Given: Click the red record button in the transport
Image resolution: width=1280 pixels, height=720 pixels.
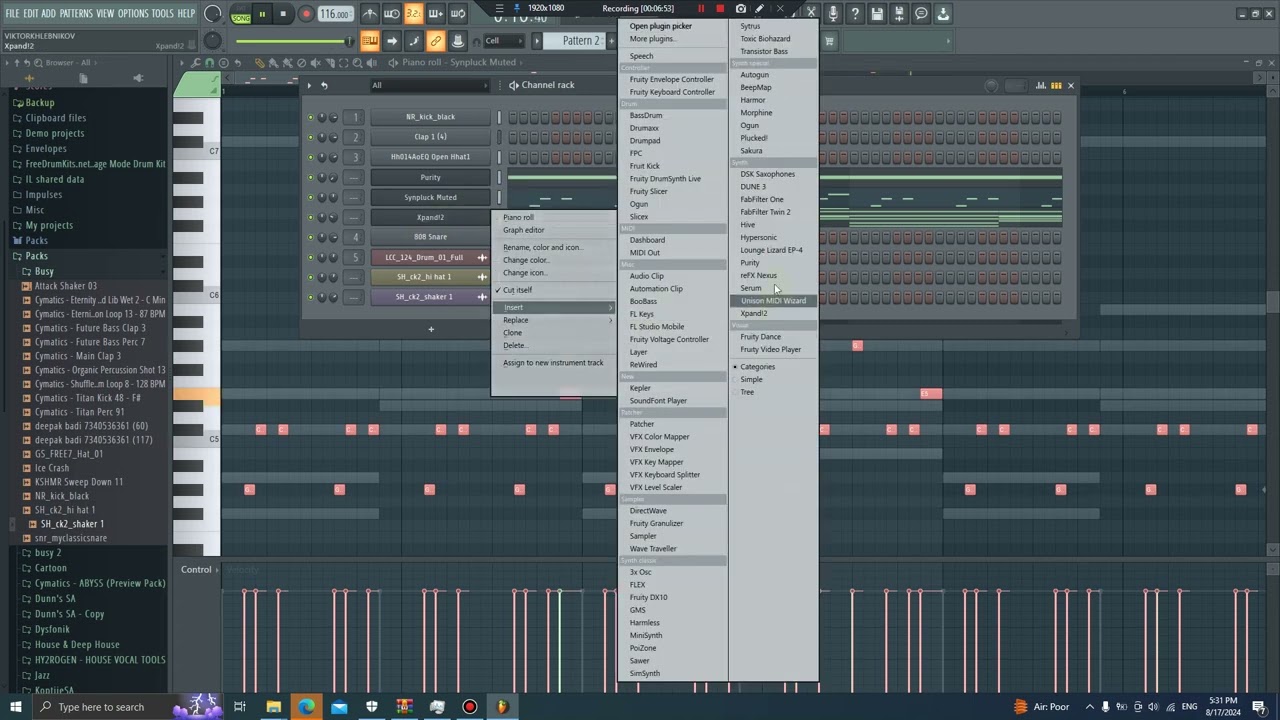Looking at the screenshot, I should pos(306,14).
